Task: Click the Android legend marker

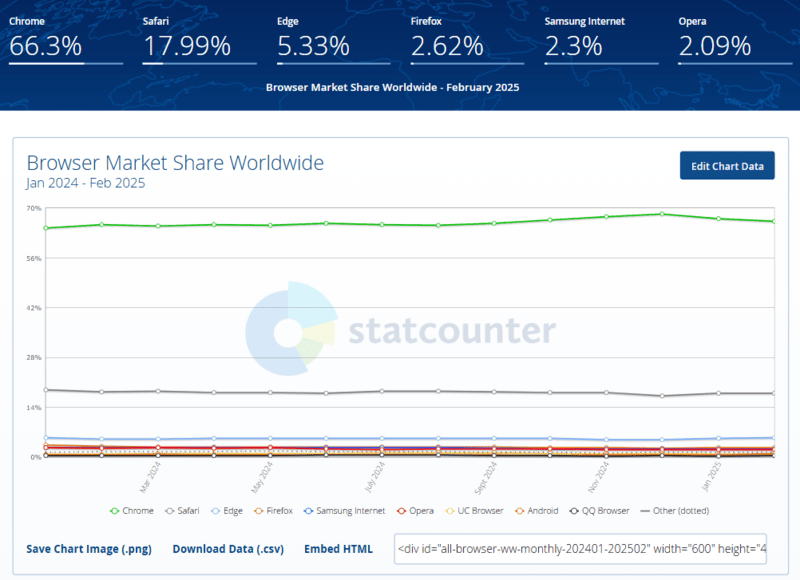Action: [519, 510]
